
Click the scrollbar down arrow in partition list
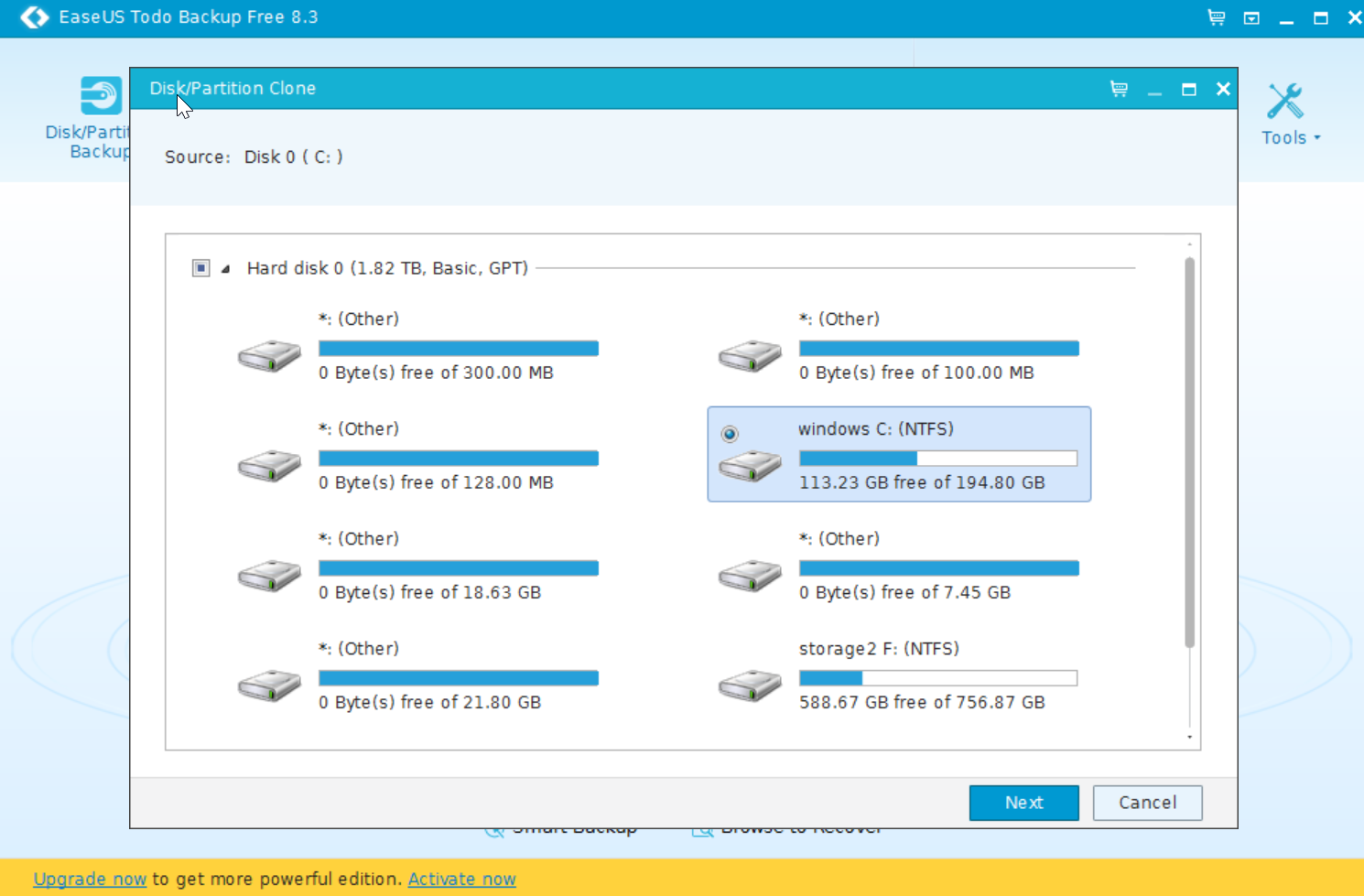[x=1189, y=737]
